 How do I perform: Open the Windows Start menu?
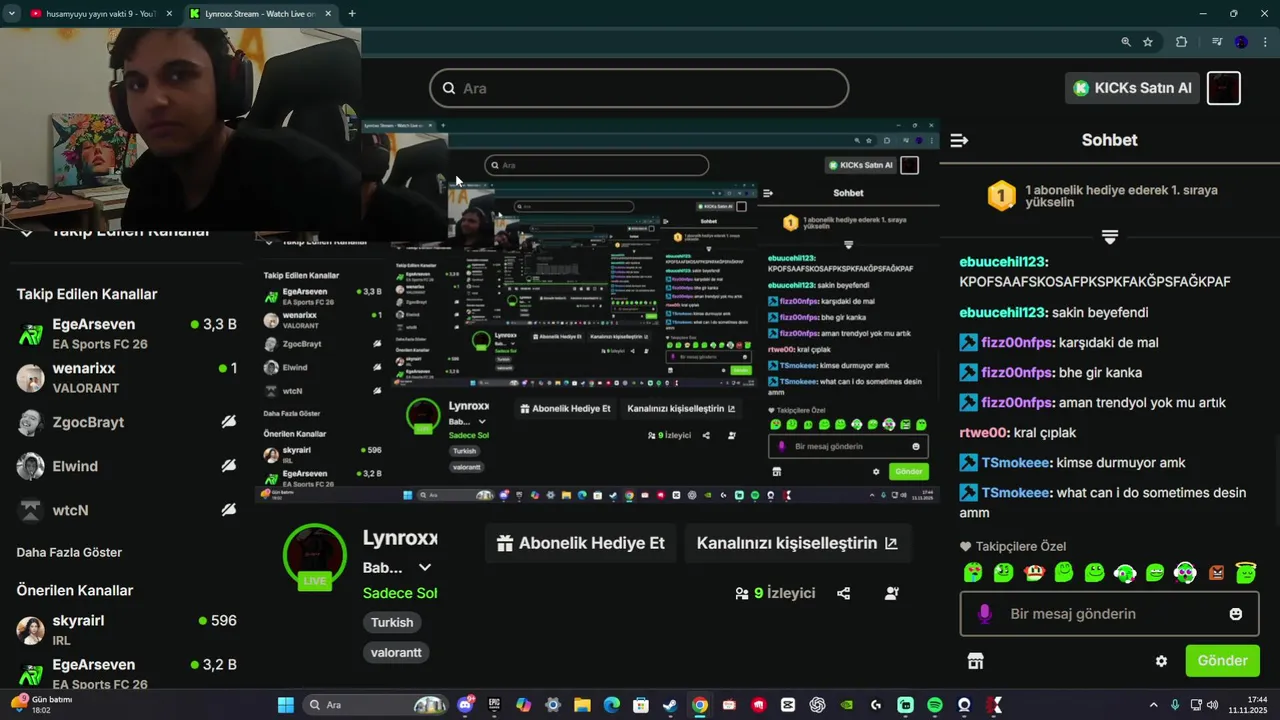pyautogui.click(x=285, y=705)
